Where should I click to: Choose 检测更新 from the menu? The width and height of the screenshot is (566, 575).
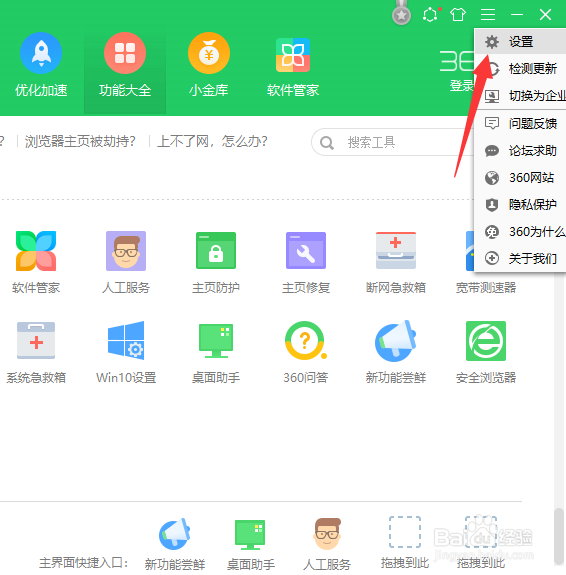pos(521,69)
